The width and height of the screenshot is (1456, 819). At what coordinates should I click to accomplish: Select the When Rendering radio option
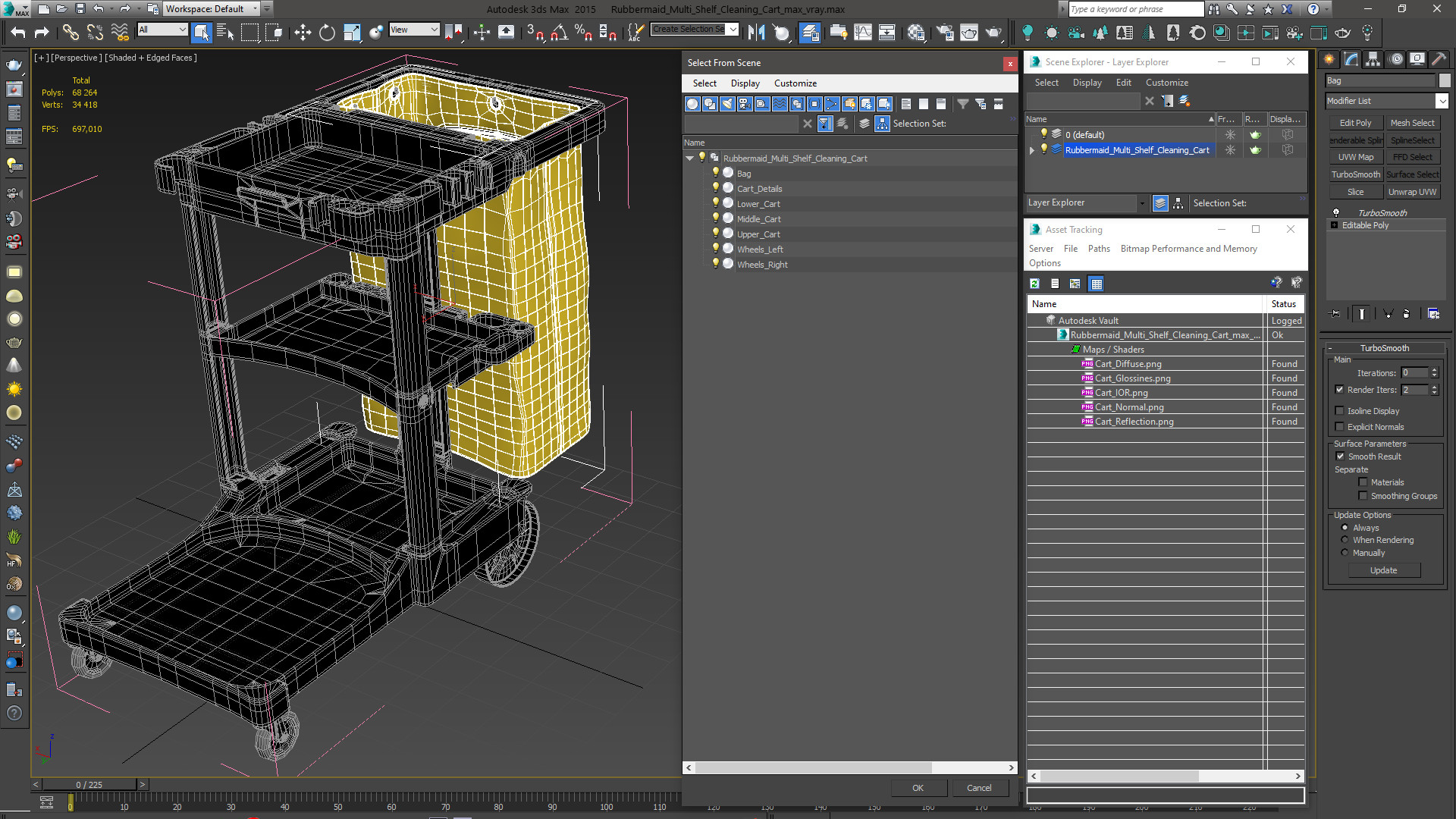coord(1345,540)
